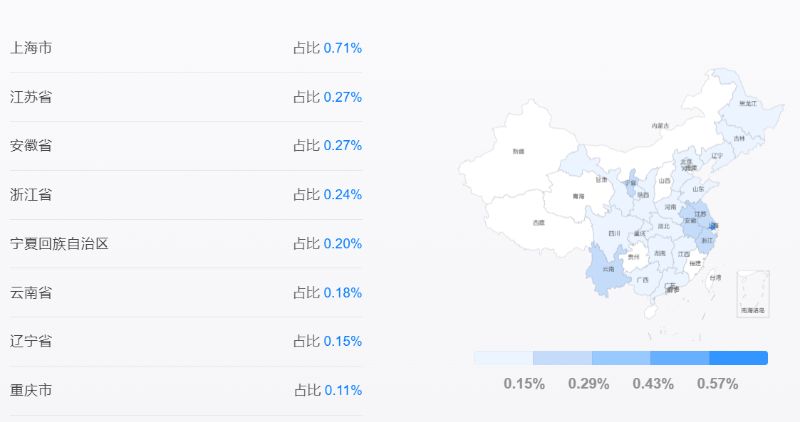
Task: Click the 宁夏回族自治区 row
Action: pyautogui.click(x=186, y=244)
